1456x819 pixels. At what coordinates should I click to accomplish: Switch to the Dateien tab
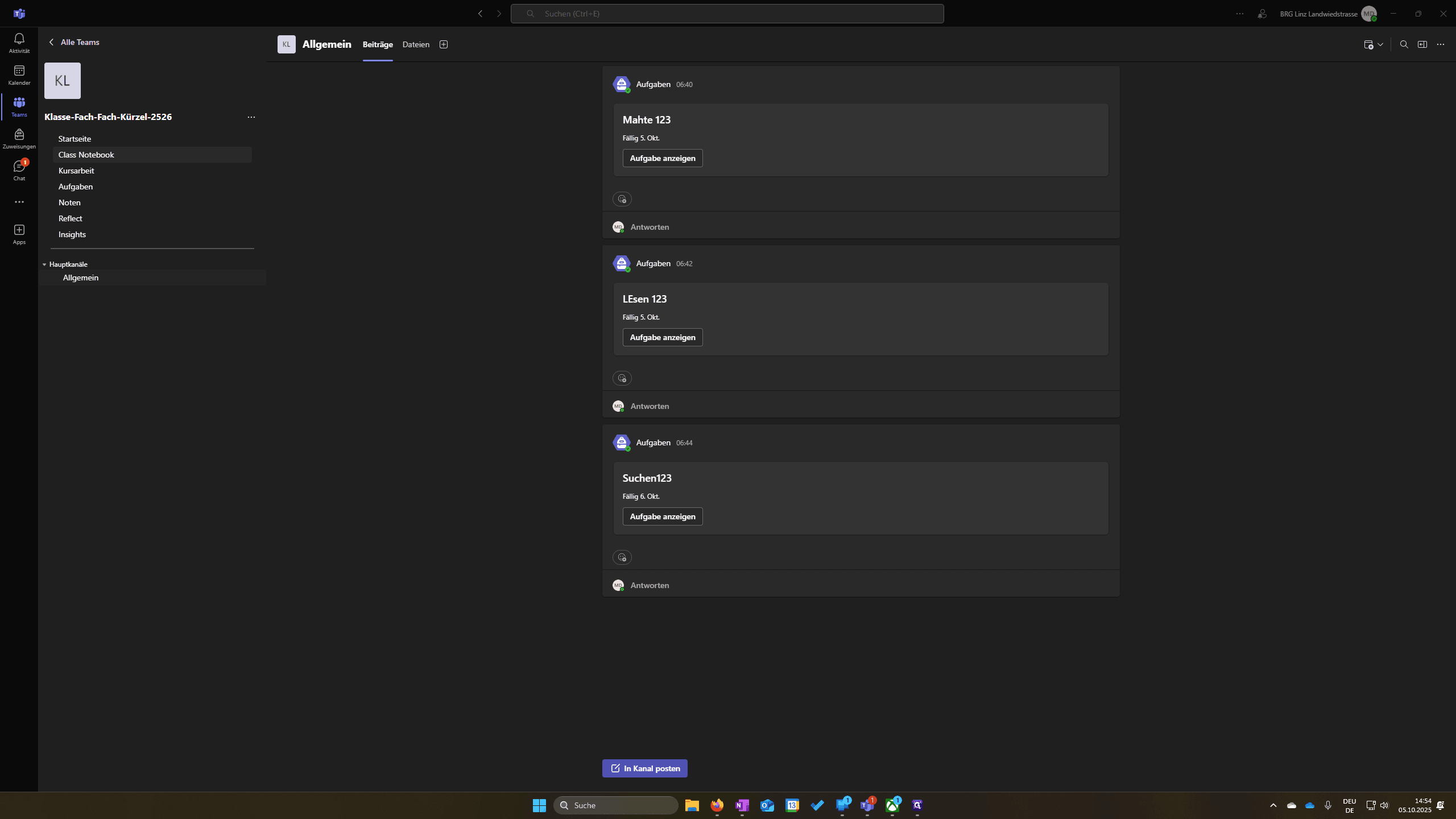(x=416, y=44)
